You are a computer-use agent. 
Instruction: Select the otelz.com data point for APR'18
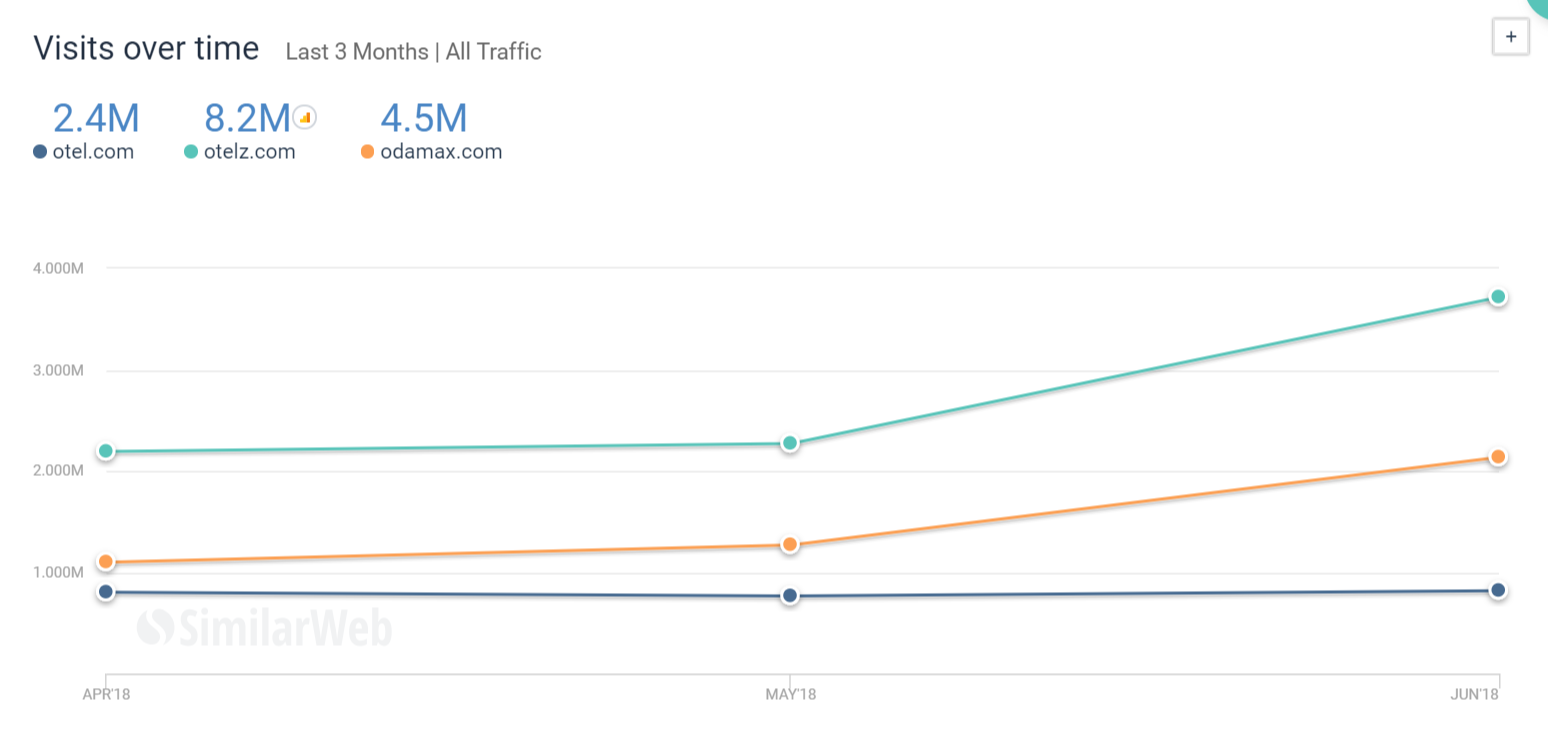106,451
